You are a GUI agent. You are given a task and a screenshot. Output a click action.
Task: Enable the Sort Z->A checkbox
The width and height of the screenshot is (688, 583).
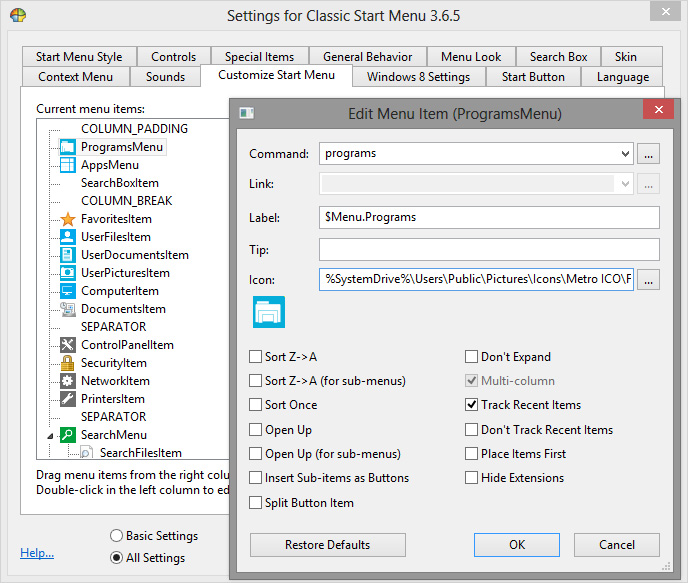coord(255,356)
